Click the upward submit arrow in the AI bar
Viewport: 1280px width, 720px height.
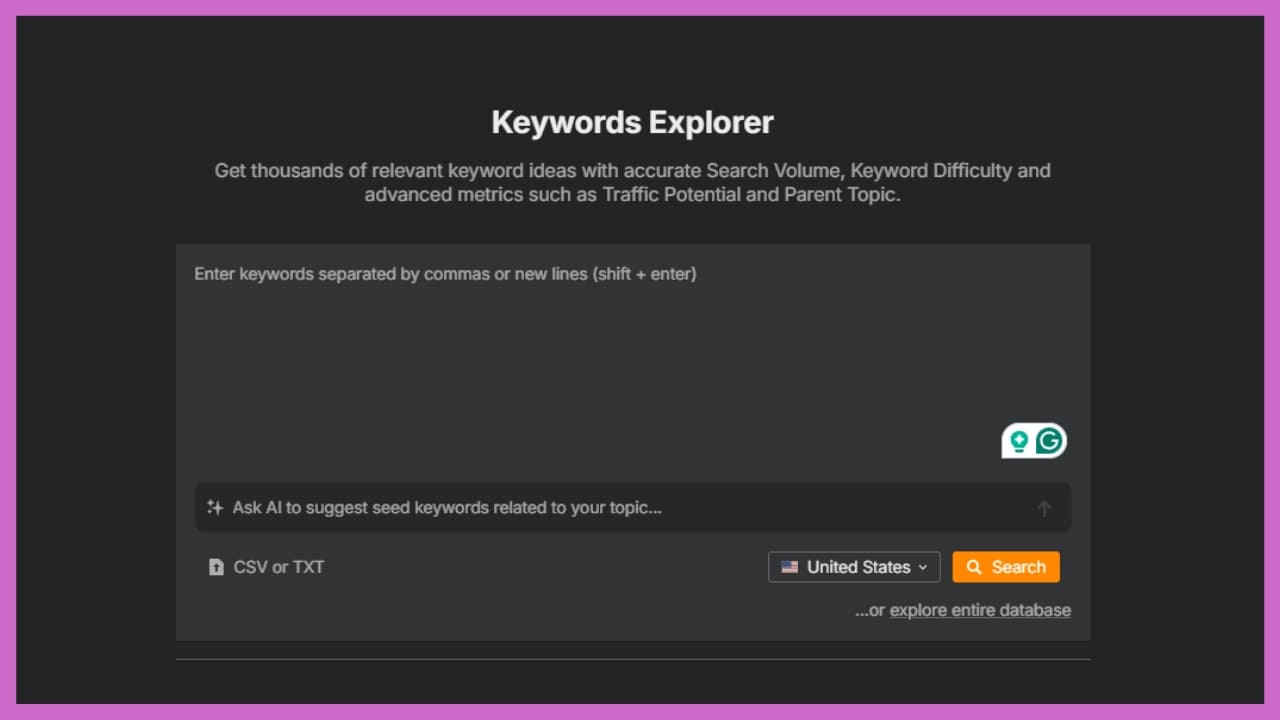pyautogui.click(x=1044, y=508)
